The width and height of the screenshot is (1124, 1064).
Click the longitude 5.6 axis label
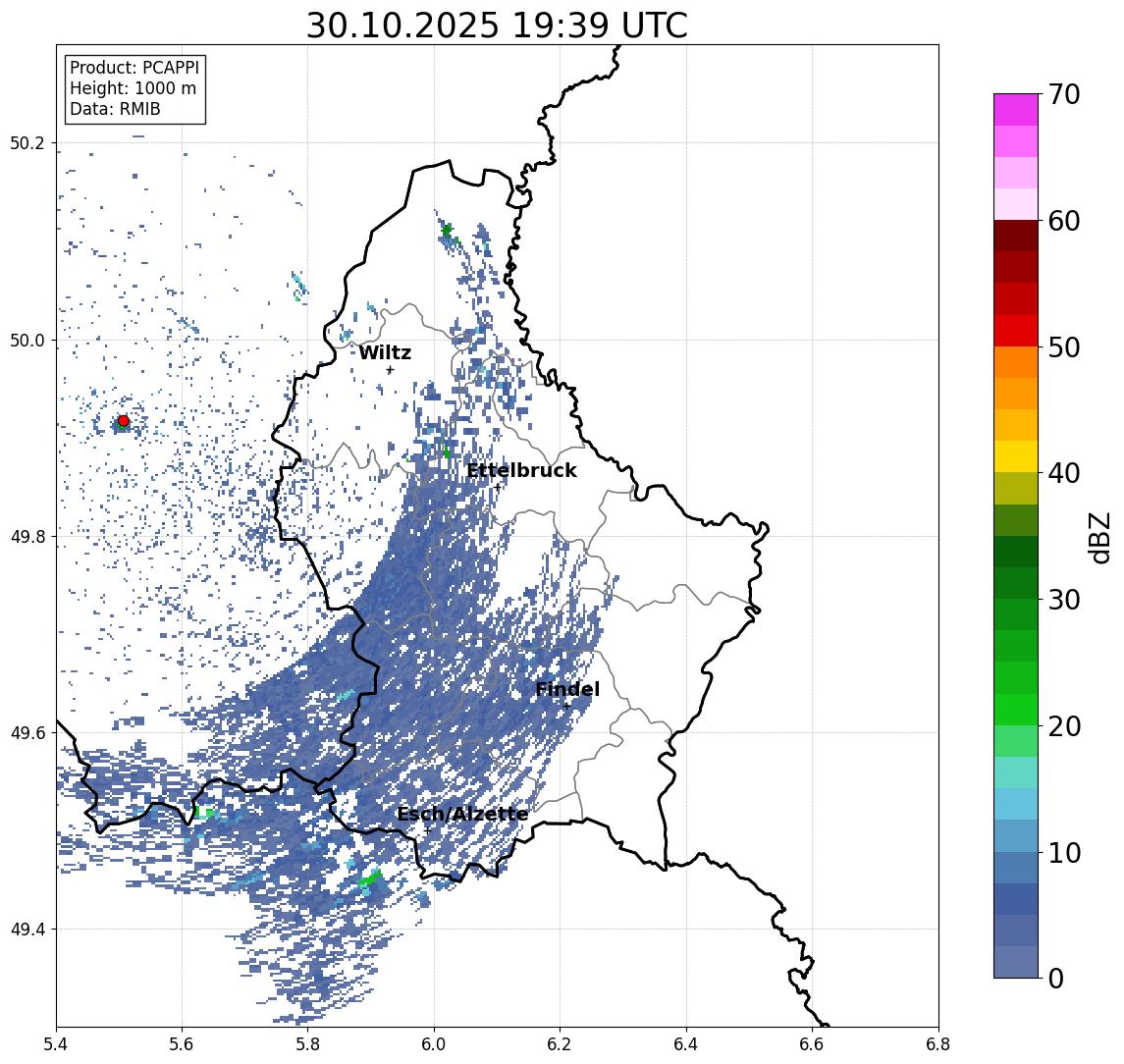(182, 1044)
